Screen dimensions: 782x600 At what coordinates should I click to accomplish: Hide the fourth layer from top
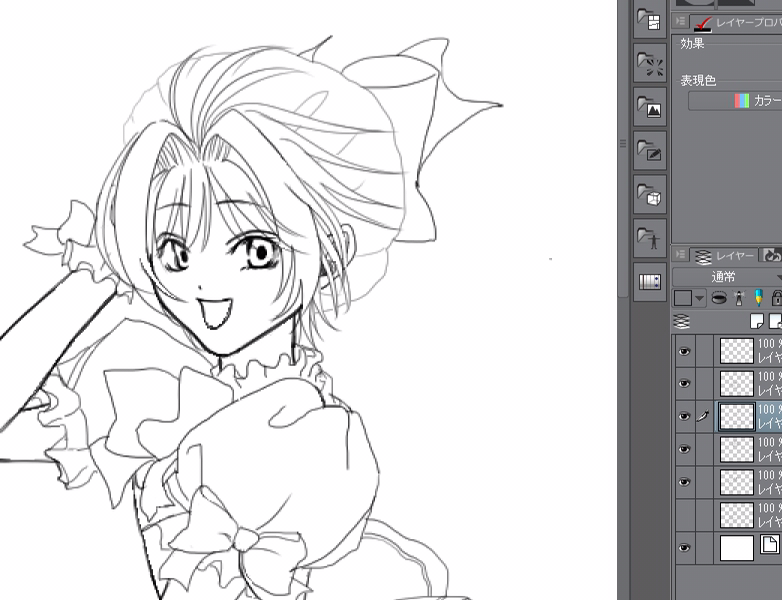click(x=685, y=449)
